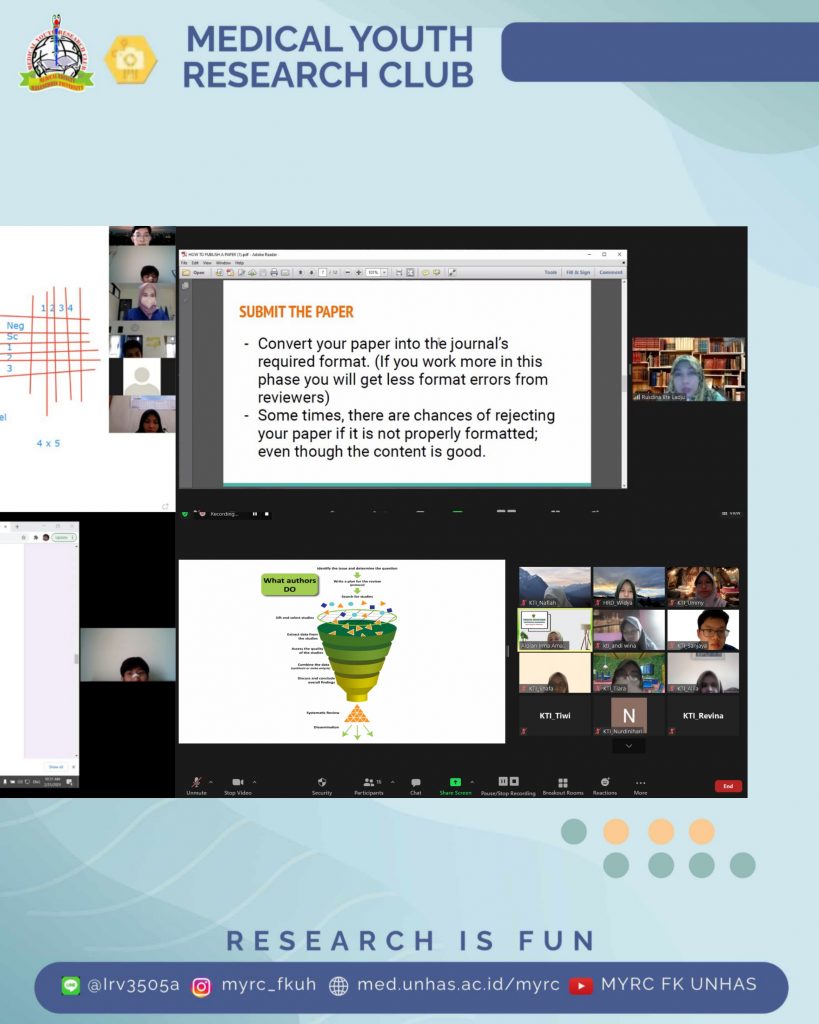The width and height of the screenshot is (819, 1024).
Task: Pause recording using indicator pause button
Action: (x=255, y=514)
